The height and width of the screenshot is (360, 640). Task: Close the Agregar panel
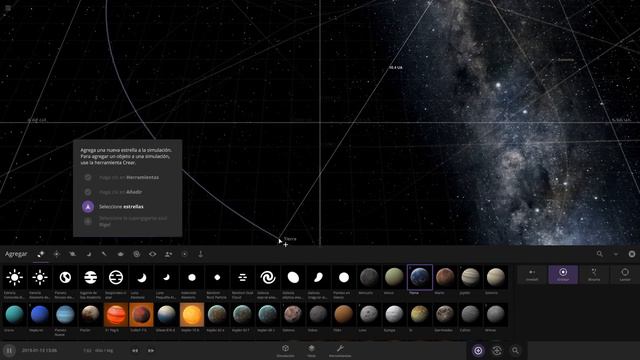pos(632,254)
